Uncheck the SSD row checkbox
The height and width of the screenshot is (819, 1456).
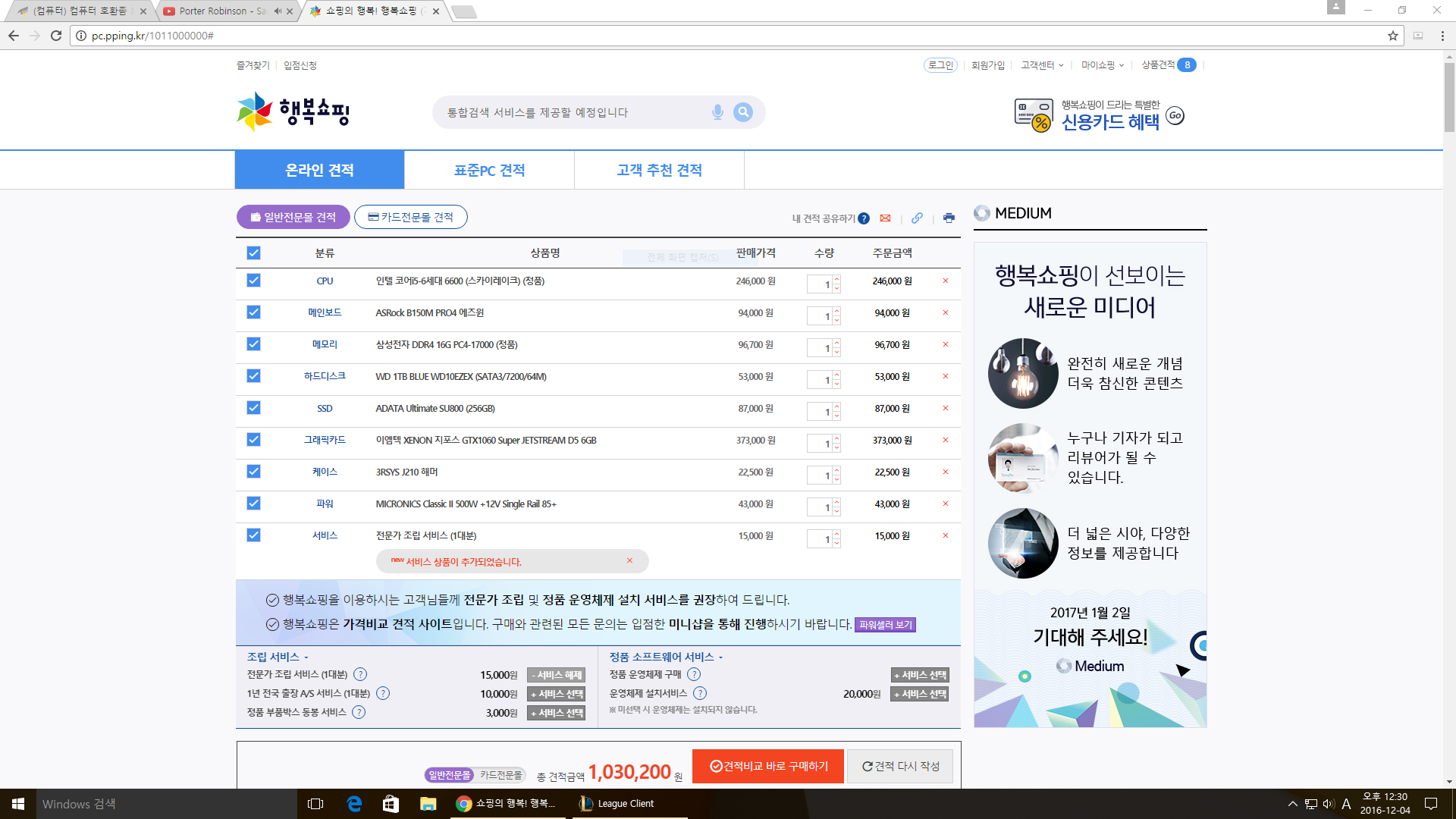pos(253,408)
